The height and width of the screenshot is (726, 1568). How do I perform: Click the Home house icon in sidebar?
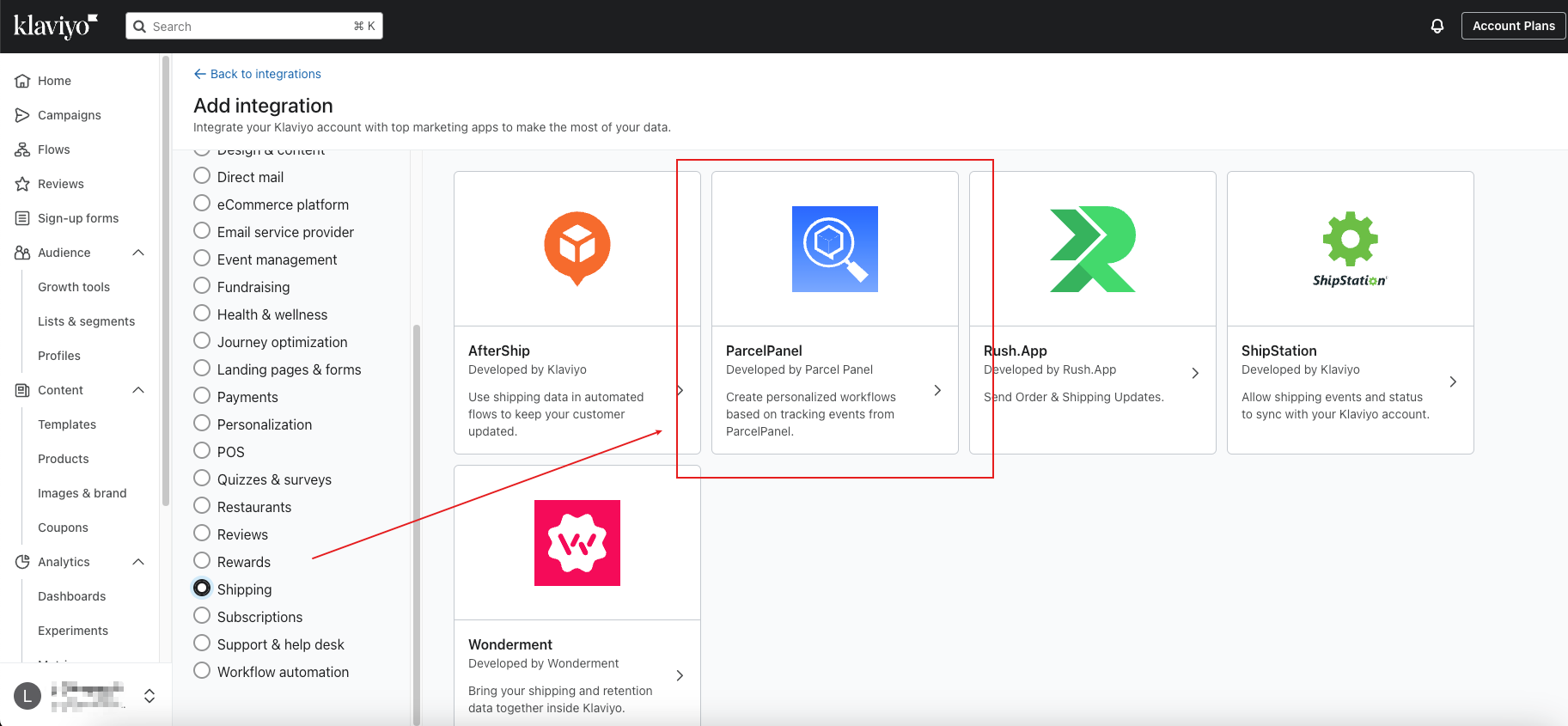(22, 81)
